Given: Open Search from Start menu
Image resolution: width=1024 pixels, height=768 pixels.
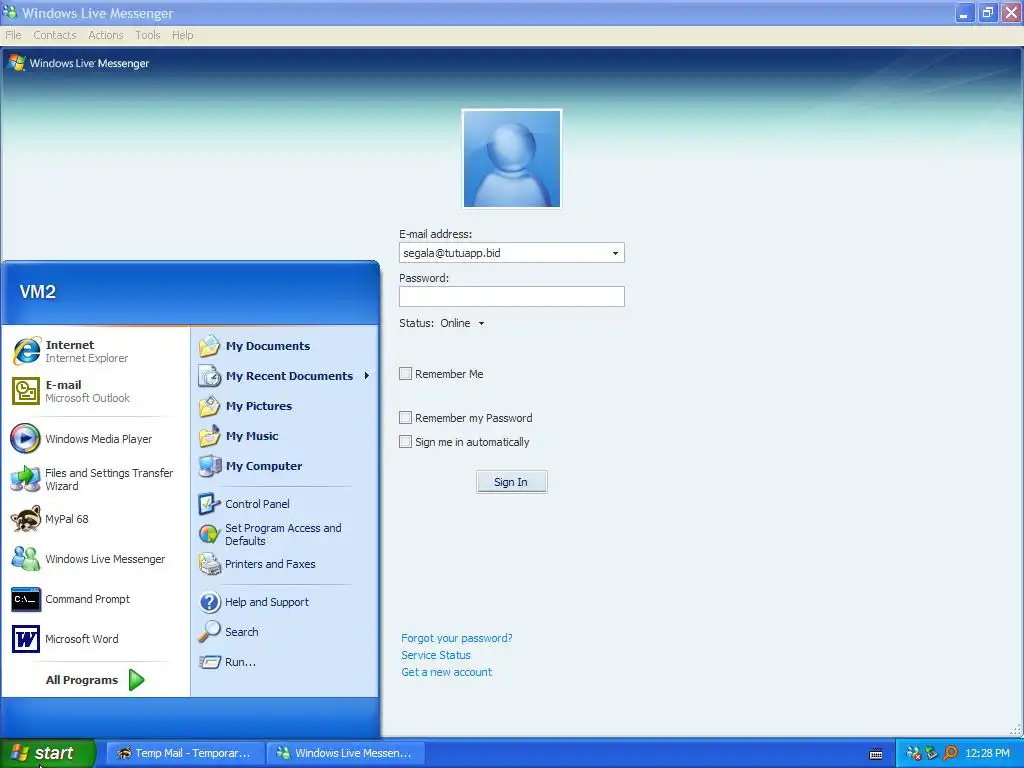Looking at the screenshot, I should pyautogui.click(x=229, y=632).
